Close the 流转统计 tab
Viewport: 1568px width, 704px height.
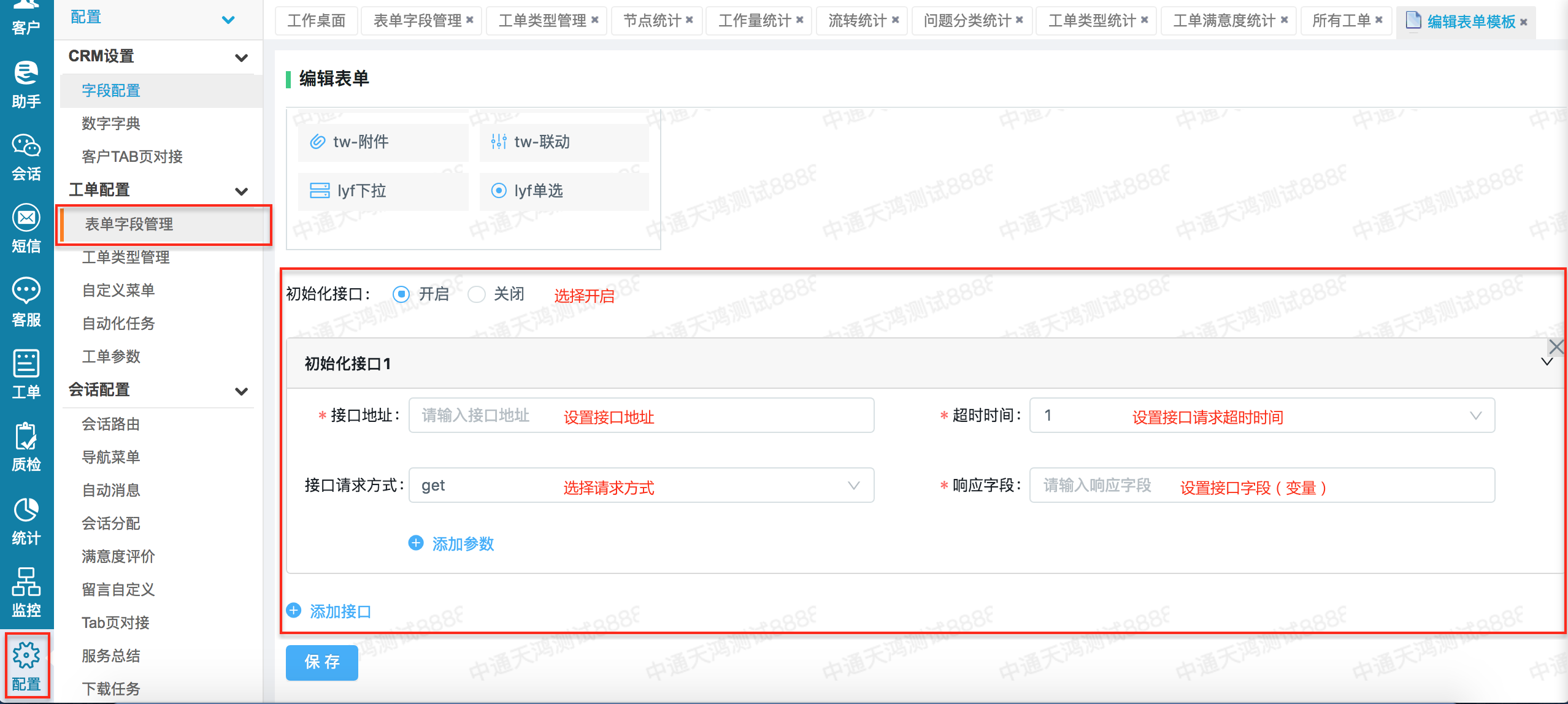896,20
